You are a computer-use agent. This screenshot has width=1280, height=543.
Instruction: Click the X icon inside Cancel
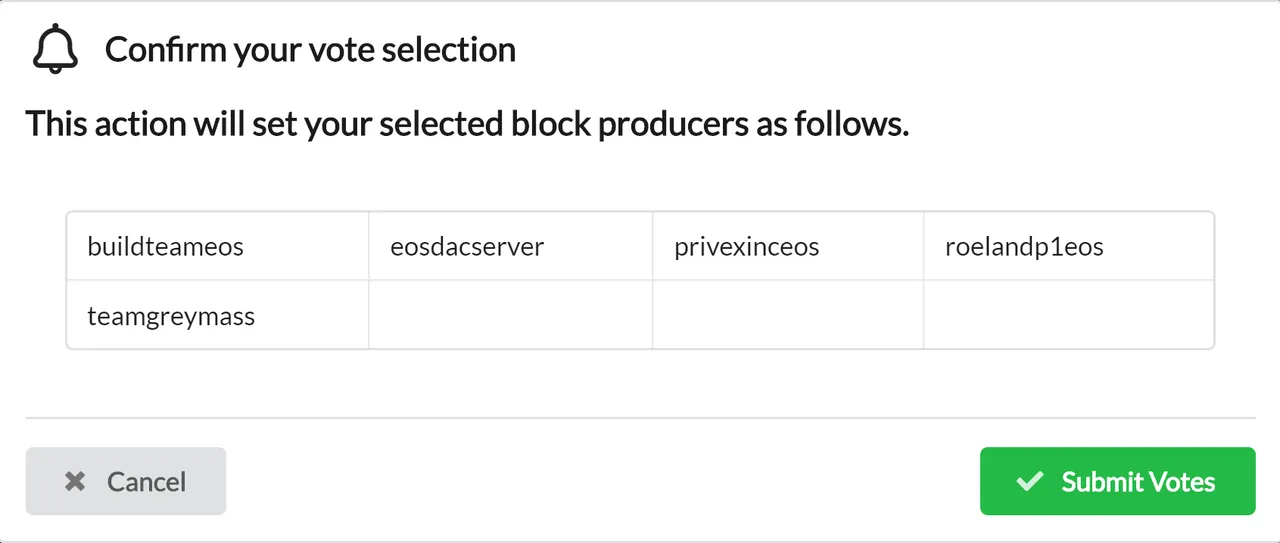75,481
